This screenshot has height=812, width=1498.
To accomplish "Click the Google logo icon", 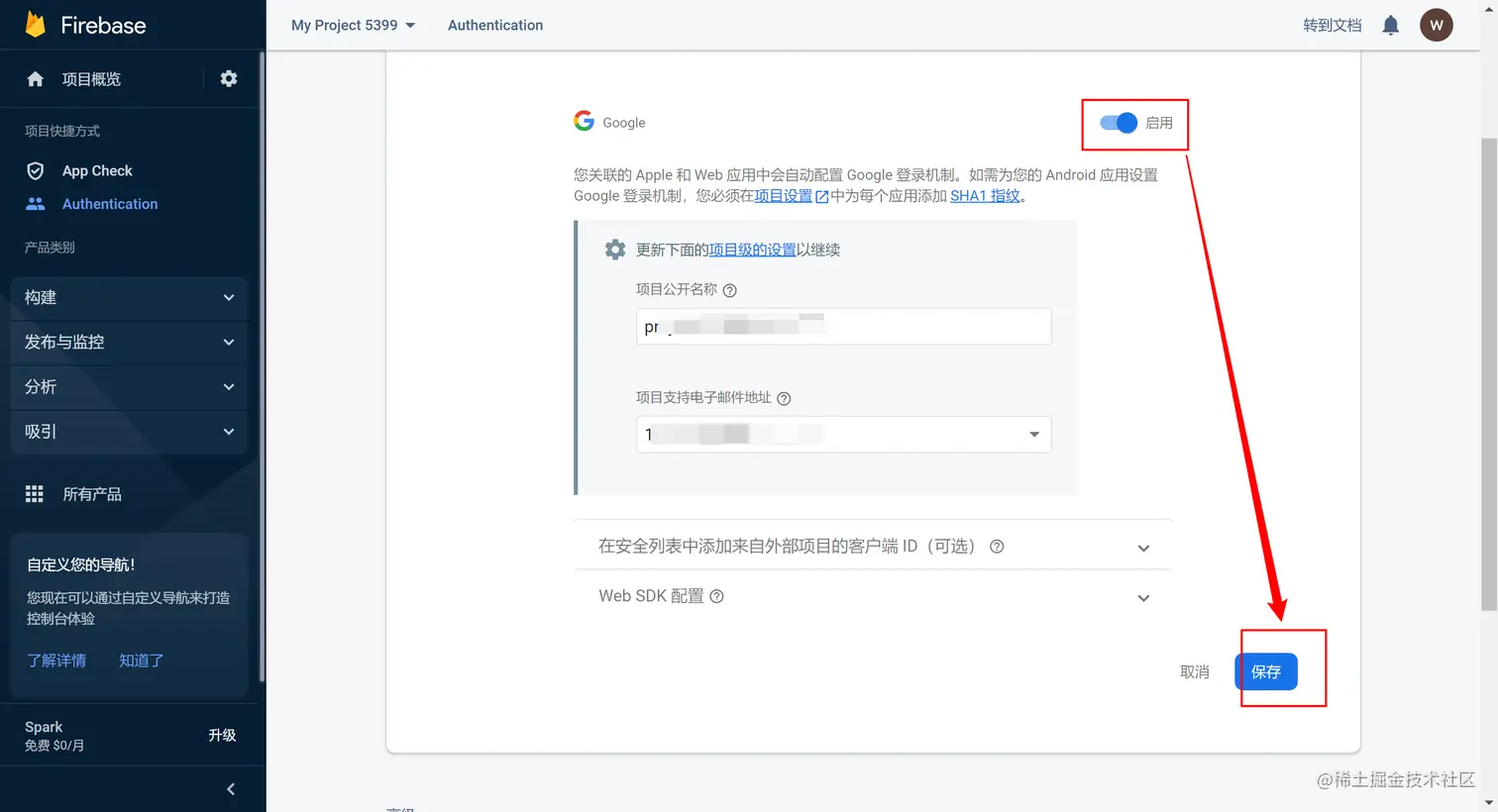I will (584, 121).
